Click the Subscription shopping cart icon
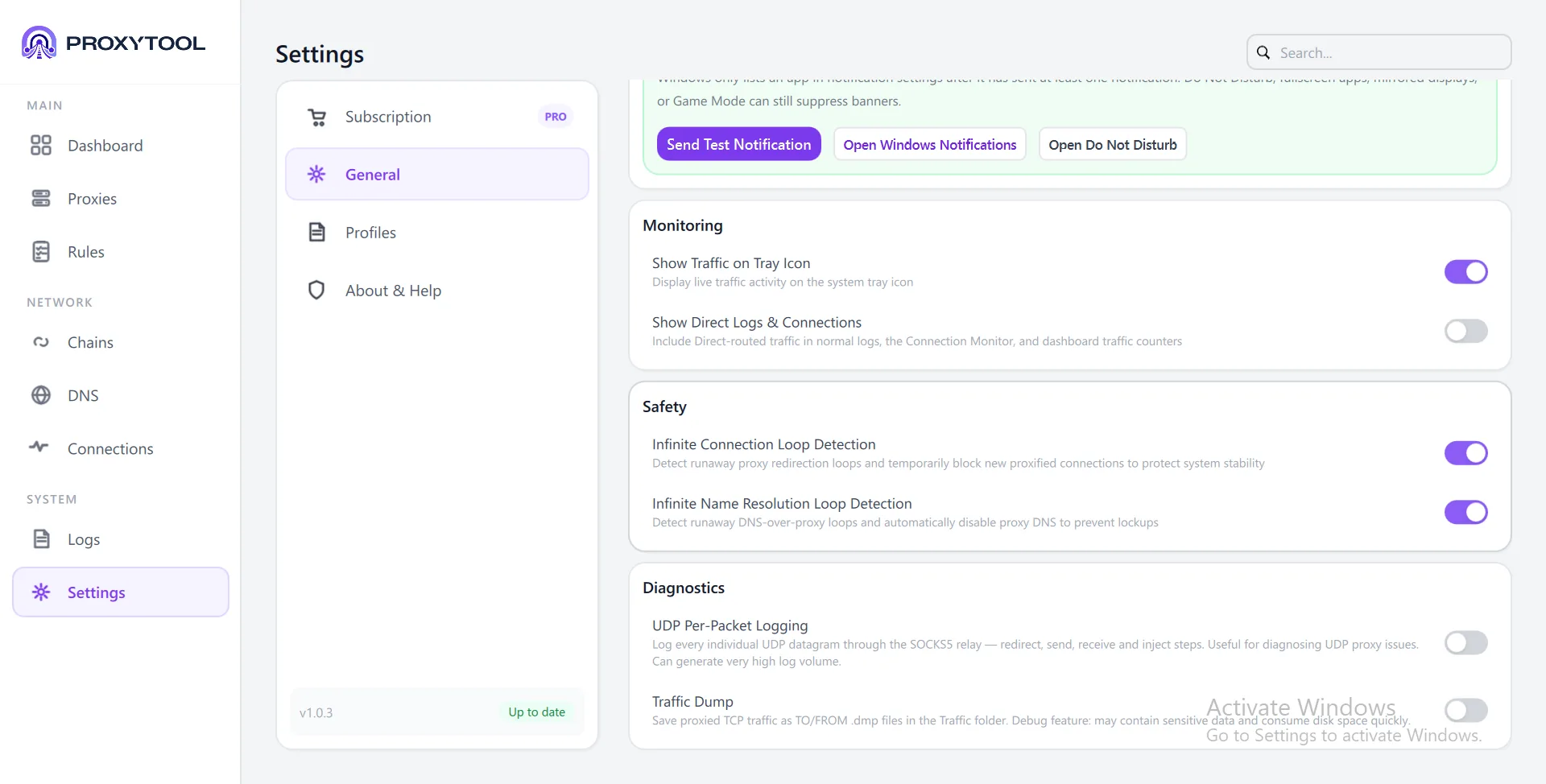Viewport: 1546px width, 784px height. pyautogui.click(x=317, y=118)
